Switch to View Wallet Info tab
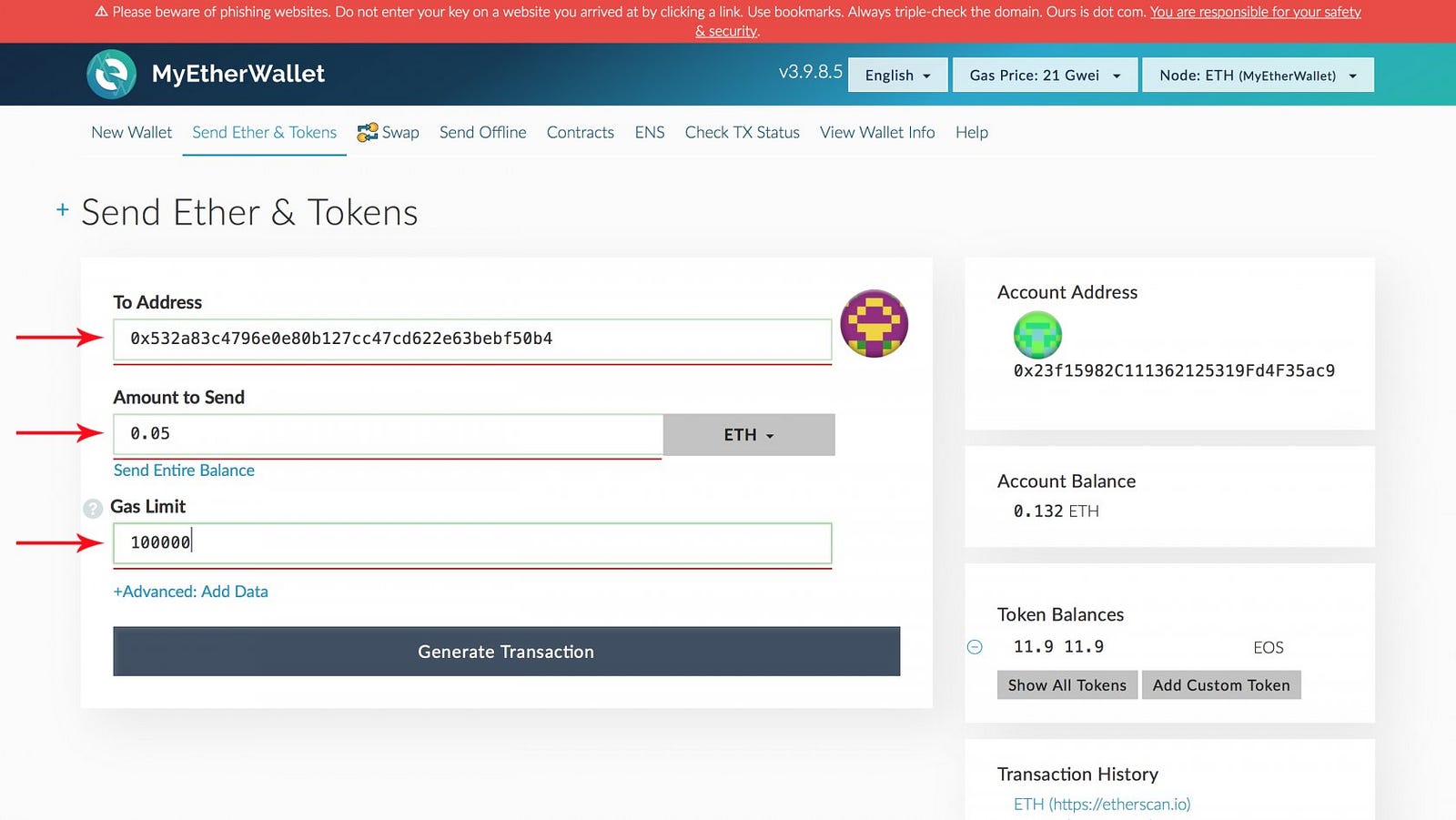1456x820 pixels. coord(877,133)
